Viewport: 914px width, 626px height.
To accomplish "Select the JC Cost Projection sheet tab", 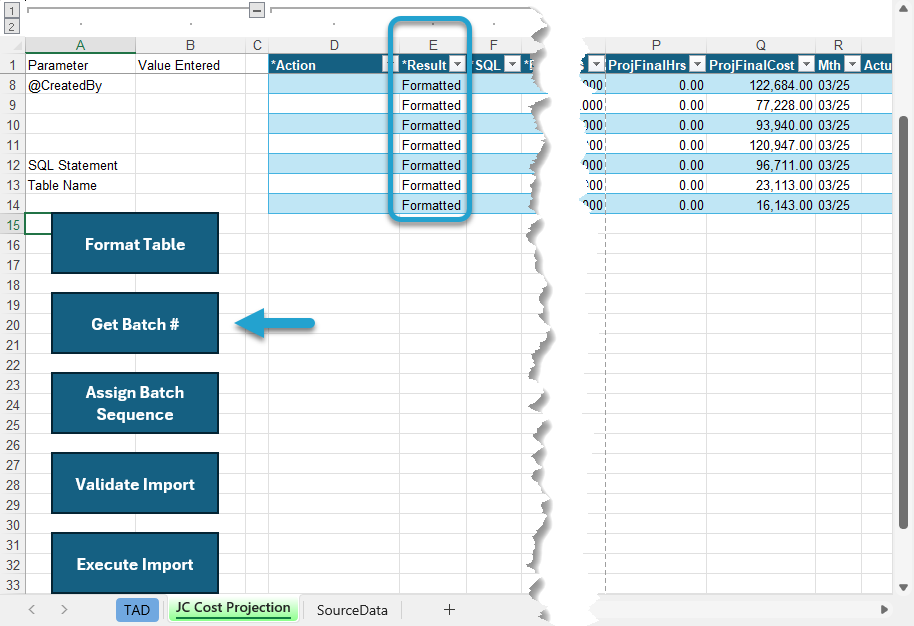I will pos(233,608).
